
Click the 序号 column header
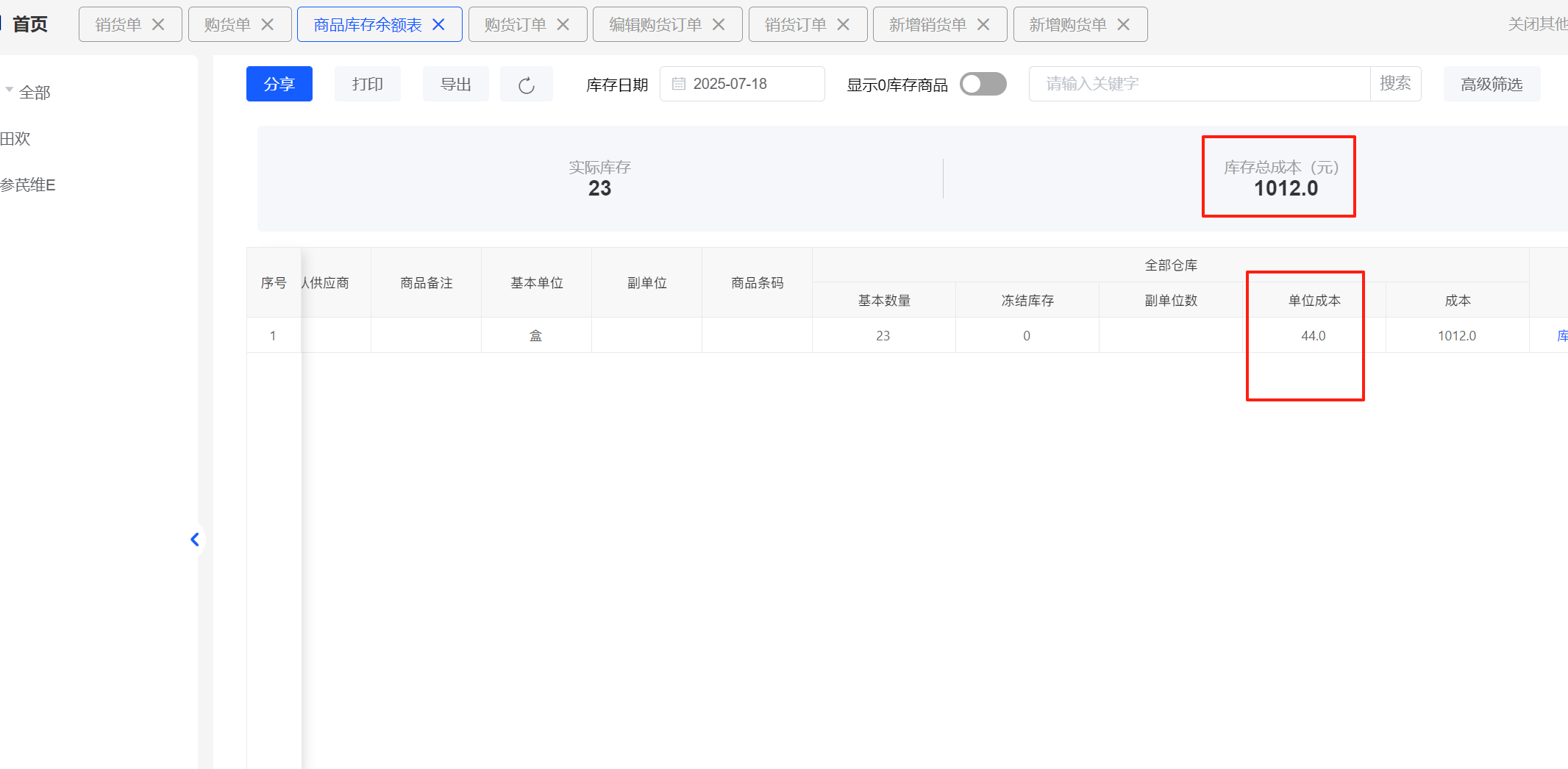pos(274,283)
